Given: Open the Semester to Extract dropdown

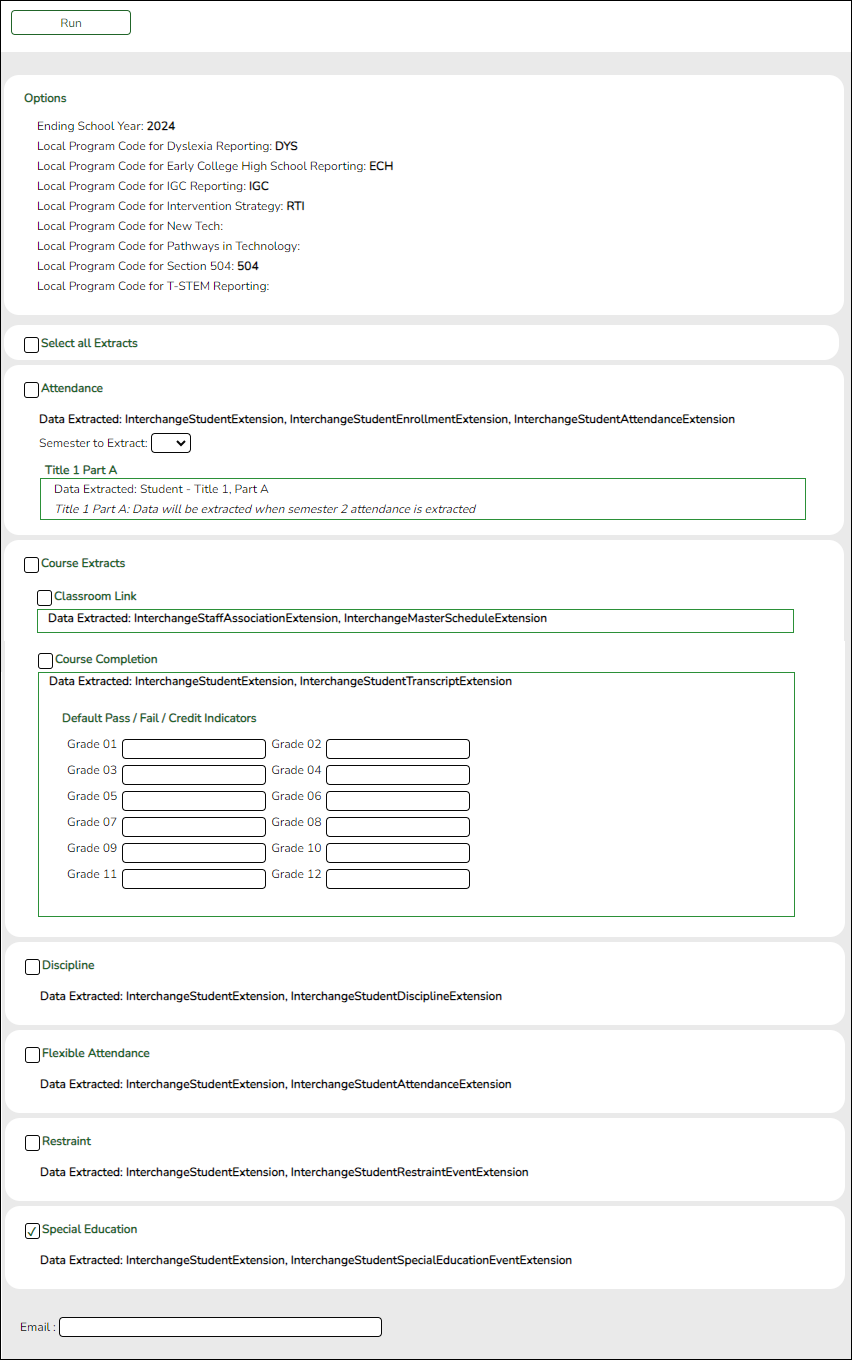Looking at the screenshot, I should [170, 442].
